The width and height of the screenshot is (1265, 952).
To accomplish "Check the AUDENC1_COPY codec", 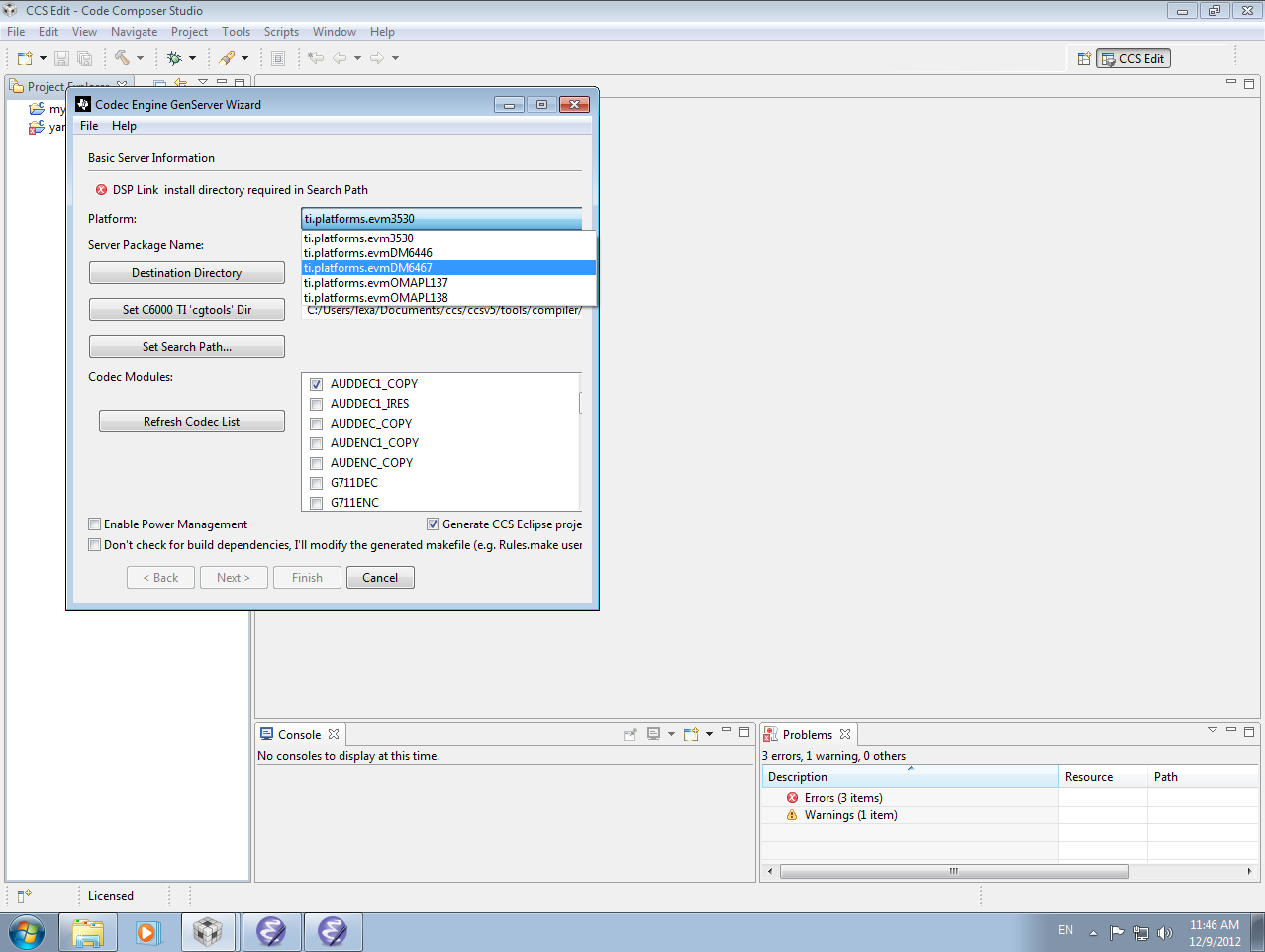I will 316,443.
